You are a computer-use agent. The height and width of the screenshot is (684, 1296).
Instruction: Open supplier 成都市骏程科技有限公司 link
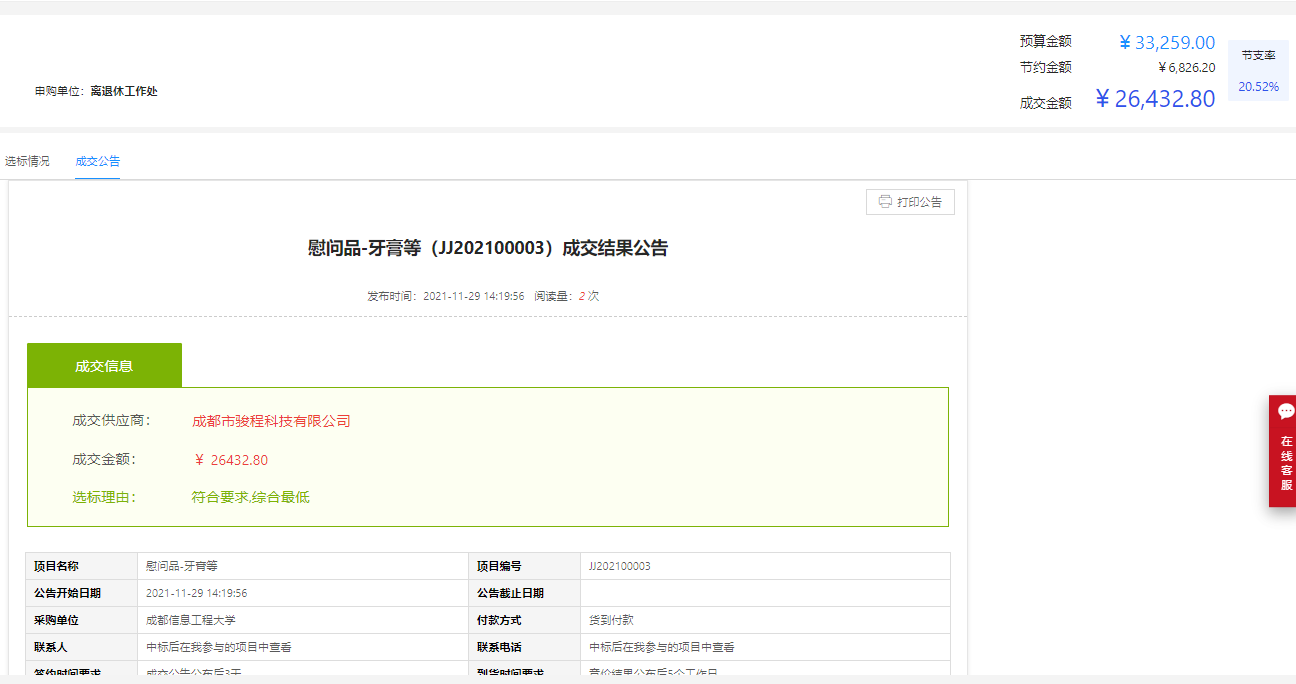coord(271,421)
